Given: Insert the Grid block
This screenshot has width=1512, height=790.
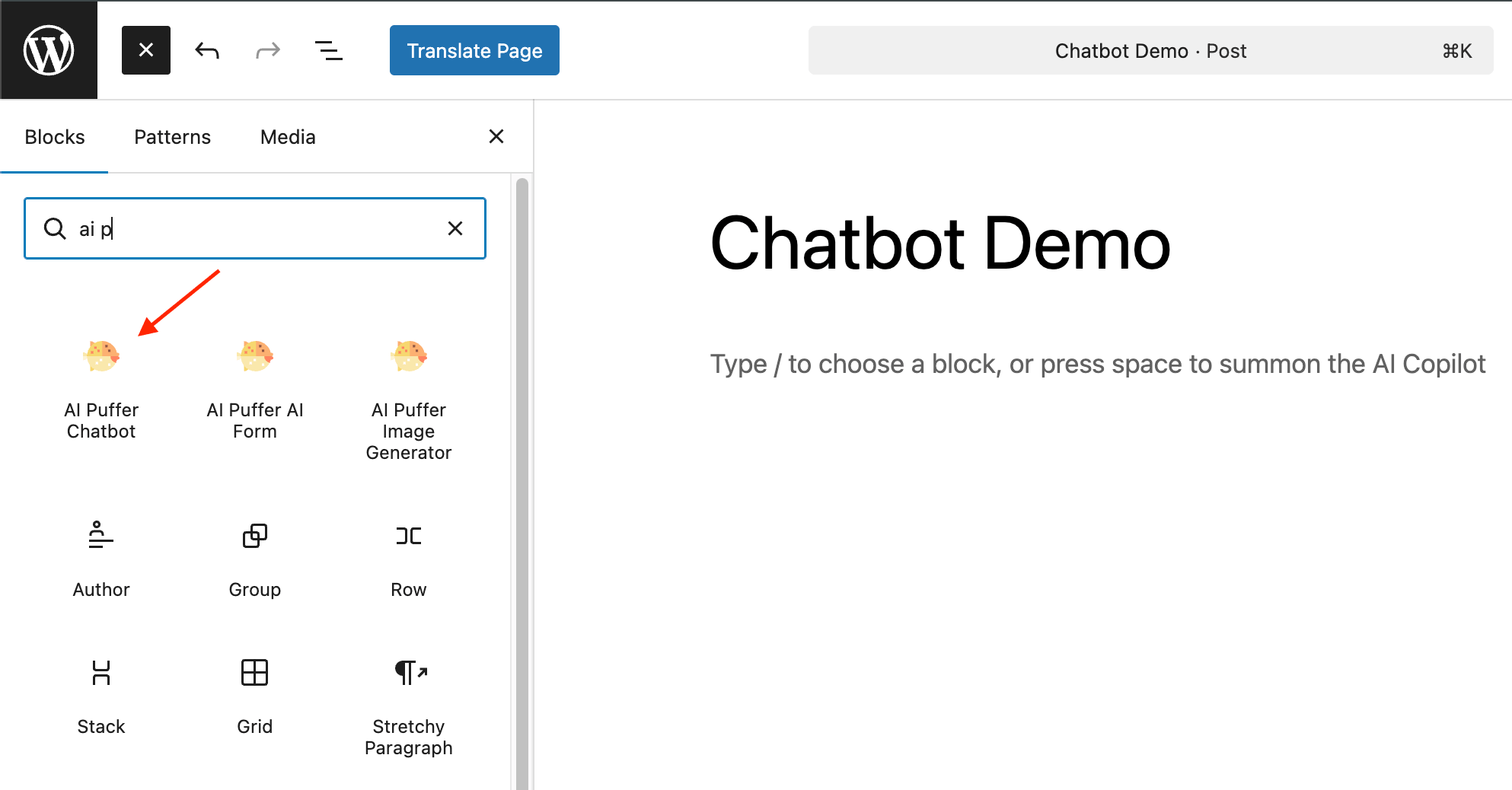Looking at the screenshot, I should [x=255, y=696].
